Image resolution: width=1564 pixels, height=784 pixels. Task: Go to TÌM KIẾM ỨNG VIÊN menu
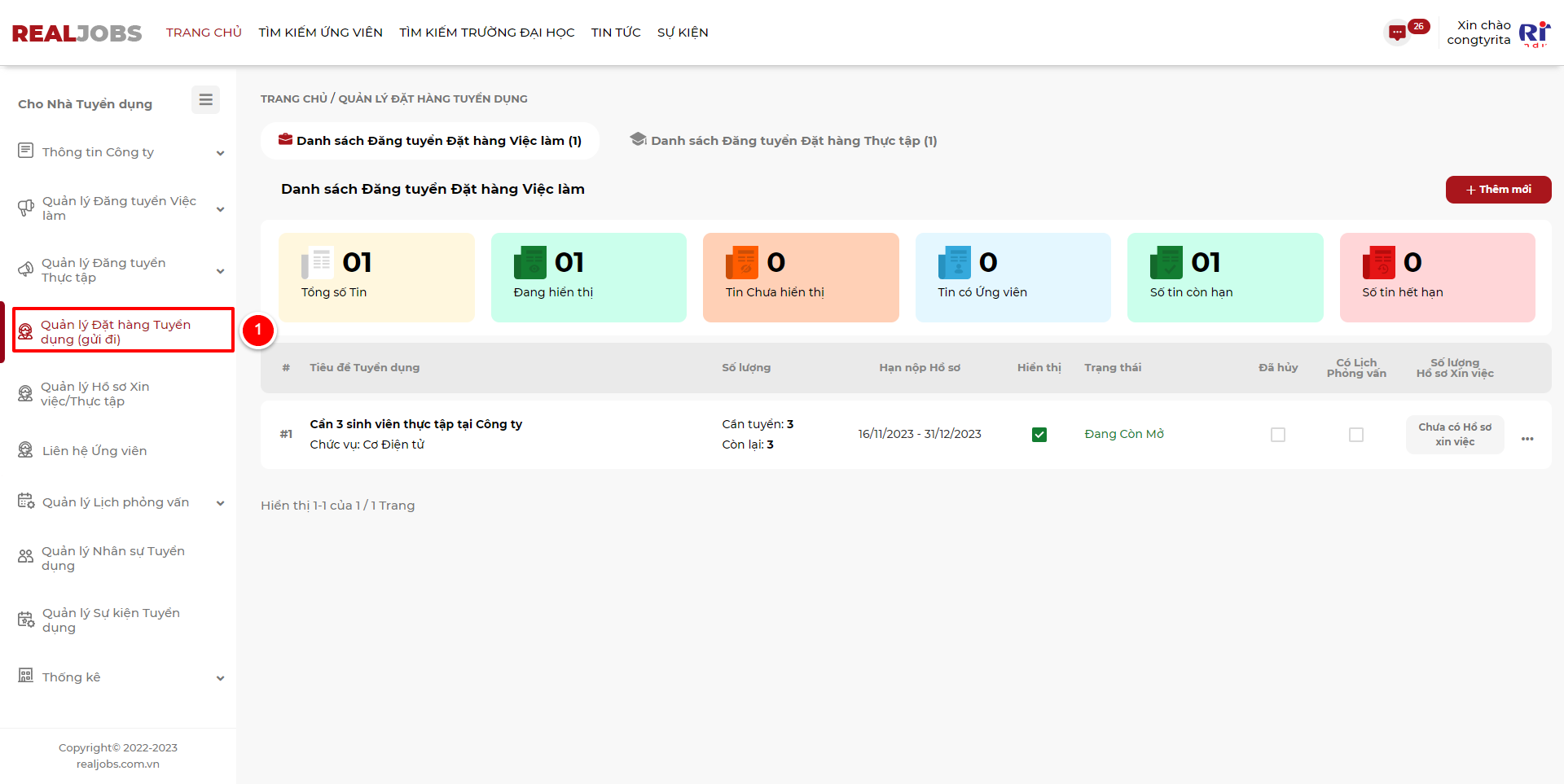320,33
